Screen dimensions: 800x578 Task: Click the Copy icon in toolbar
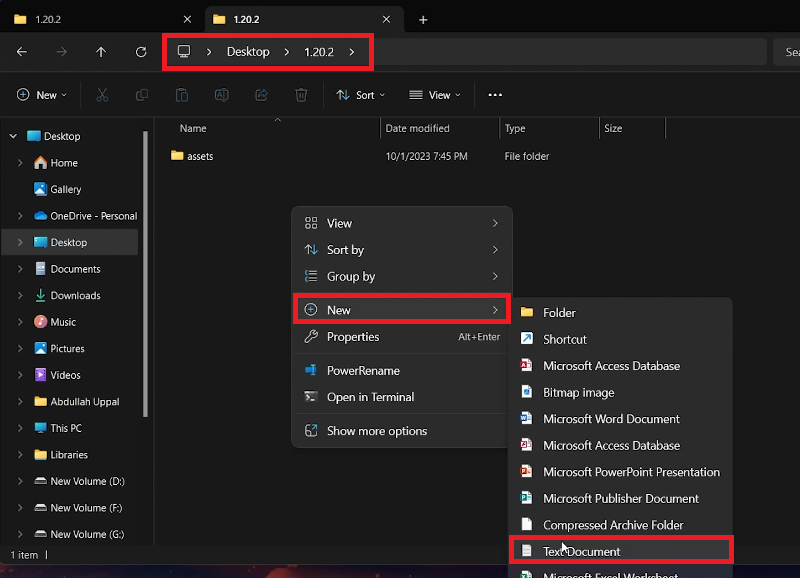click(142, 95)
